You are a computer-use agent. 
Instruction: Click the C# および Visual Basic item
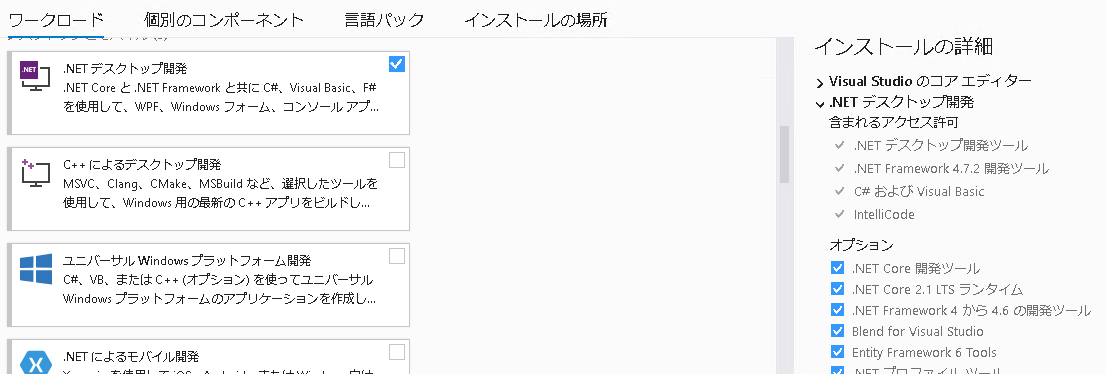click(918, 191)
